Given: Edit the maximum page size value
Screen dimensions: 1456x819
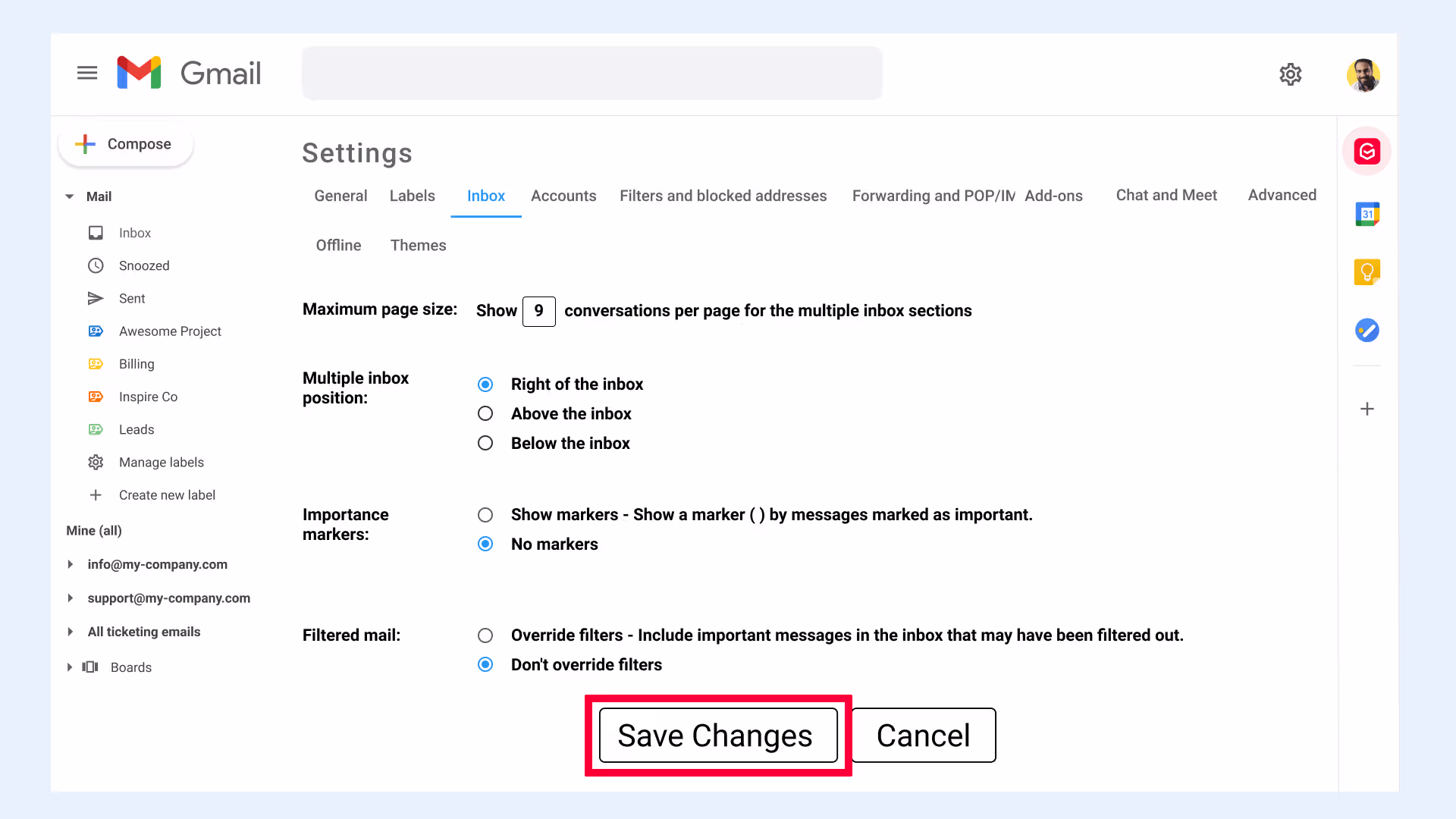Looking at the screenshot, I should point(538,311).
